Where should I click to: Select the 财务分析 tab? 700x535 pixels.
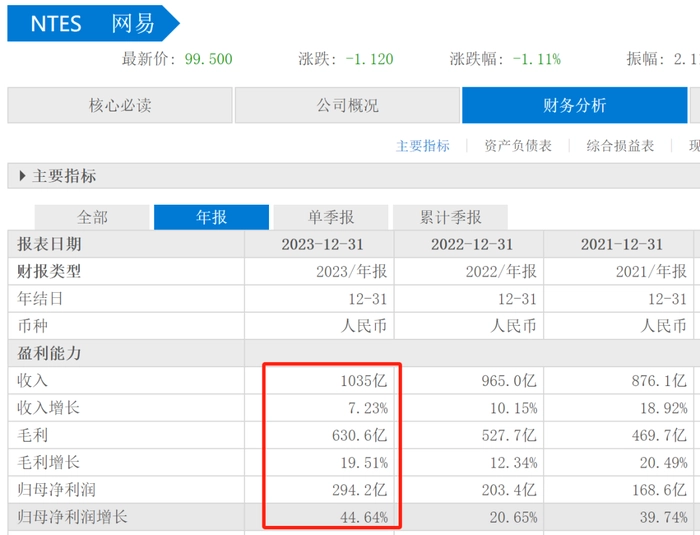coord(574,106)
